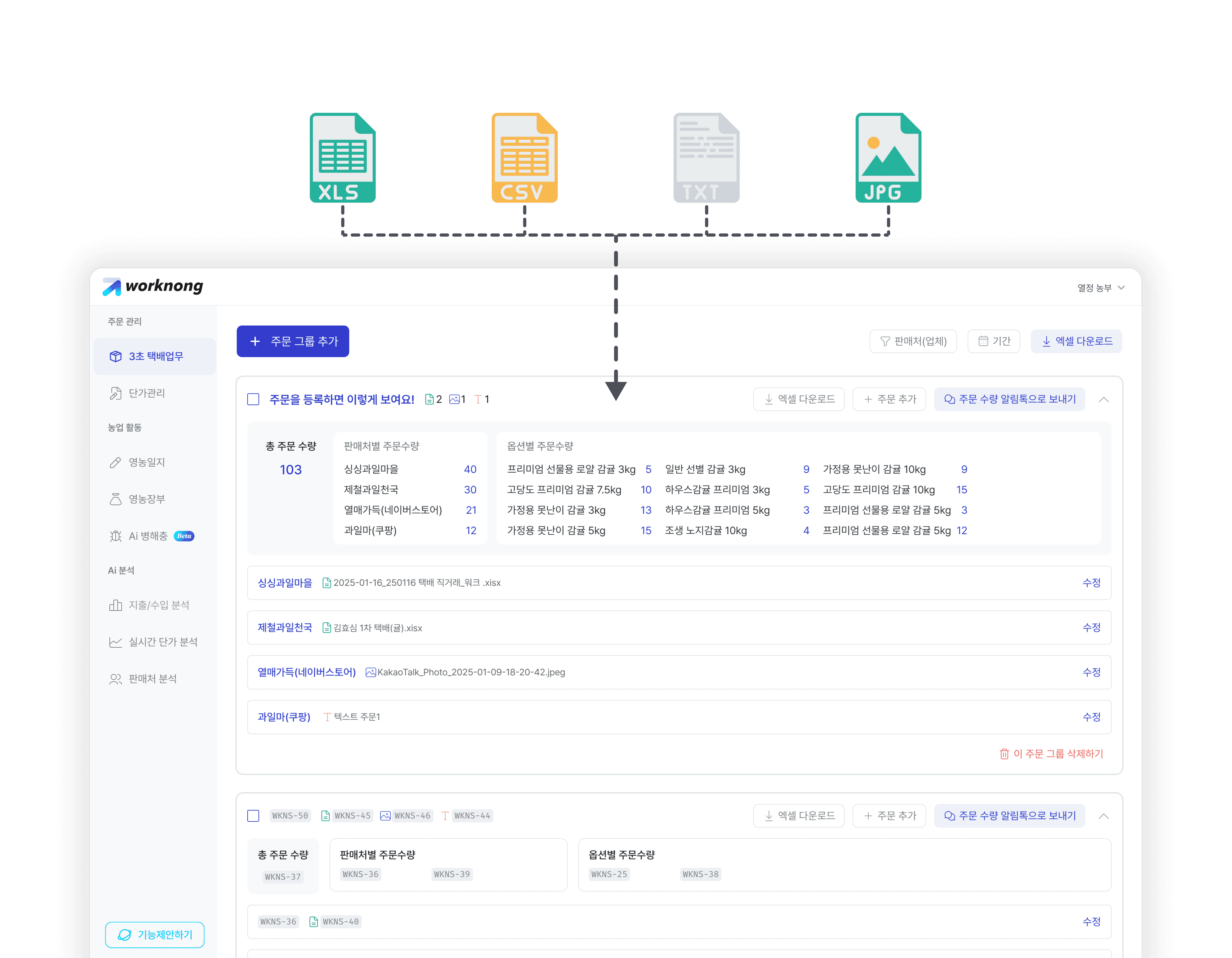Collapse the first order group with chevron
Screen dimensions: 1232x958
coord(1103,400)
